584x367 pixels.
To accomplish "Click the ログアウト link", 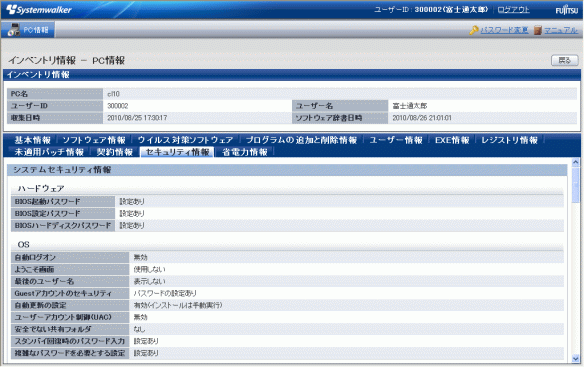I will [x=513, y=10].
